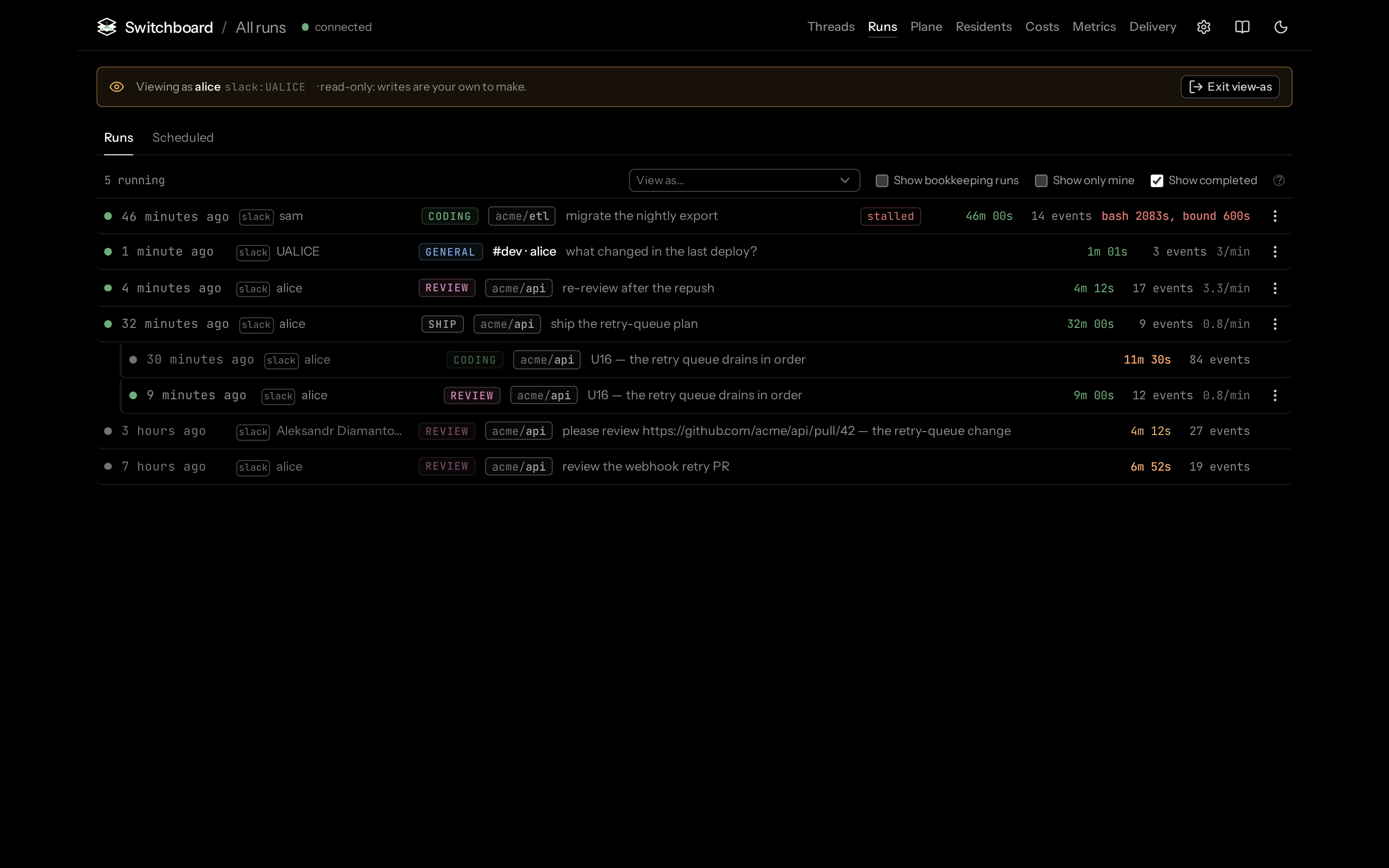Select the Runs sub-tab

point(119,138)
